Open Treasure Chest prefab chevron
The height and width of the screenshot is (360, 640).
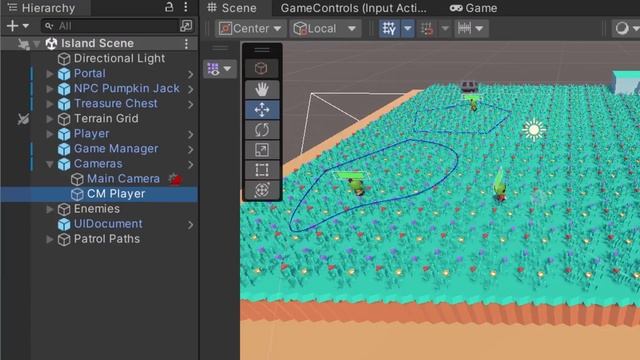[x=190, y=104]
